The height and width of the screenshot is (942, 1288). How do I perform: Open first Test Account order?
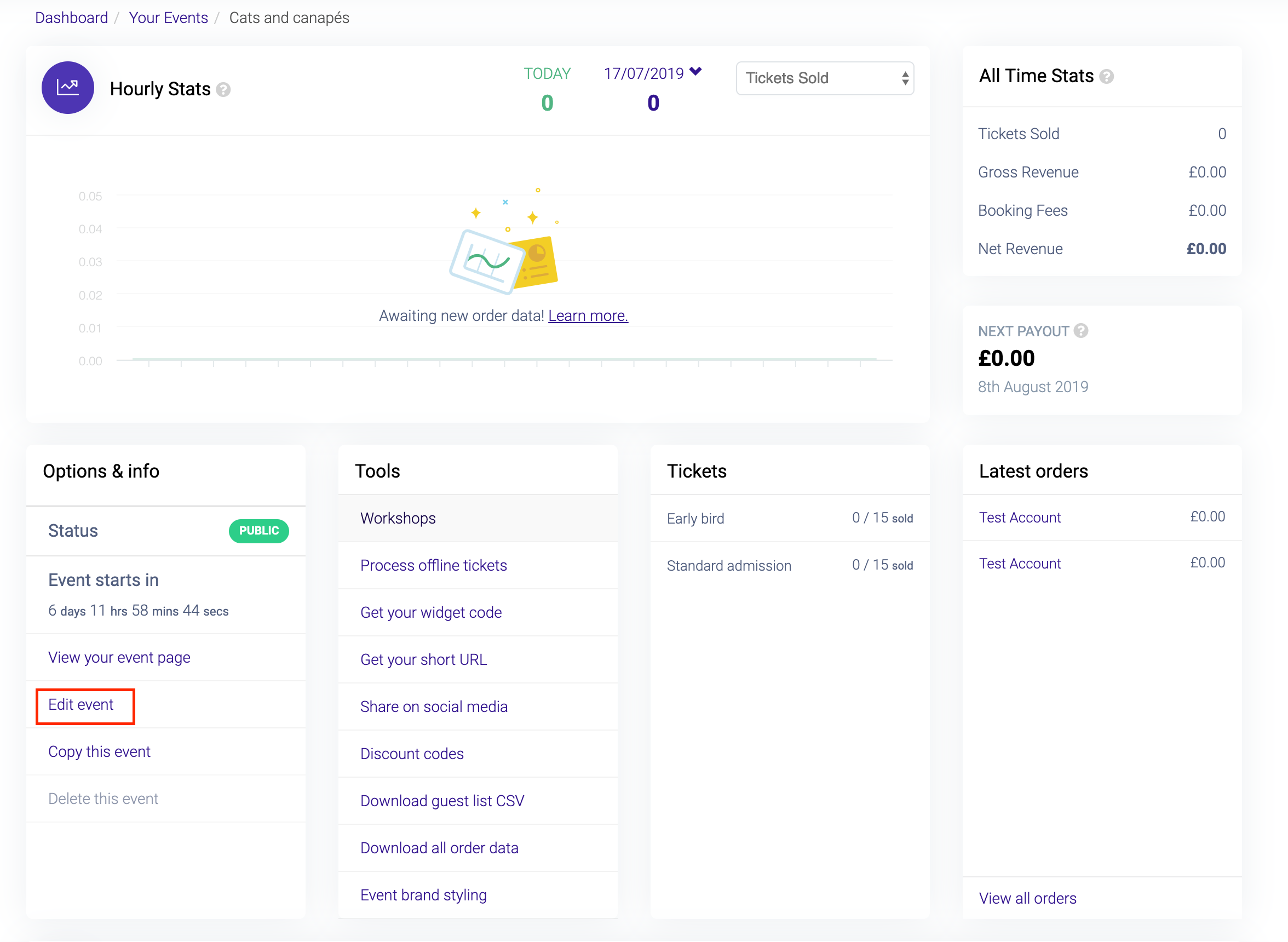coord(1020,517)
